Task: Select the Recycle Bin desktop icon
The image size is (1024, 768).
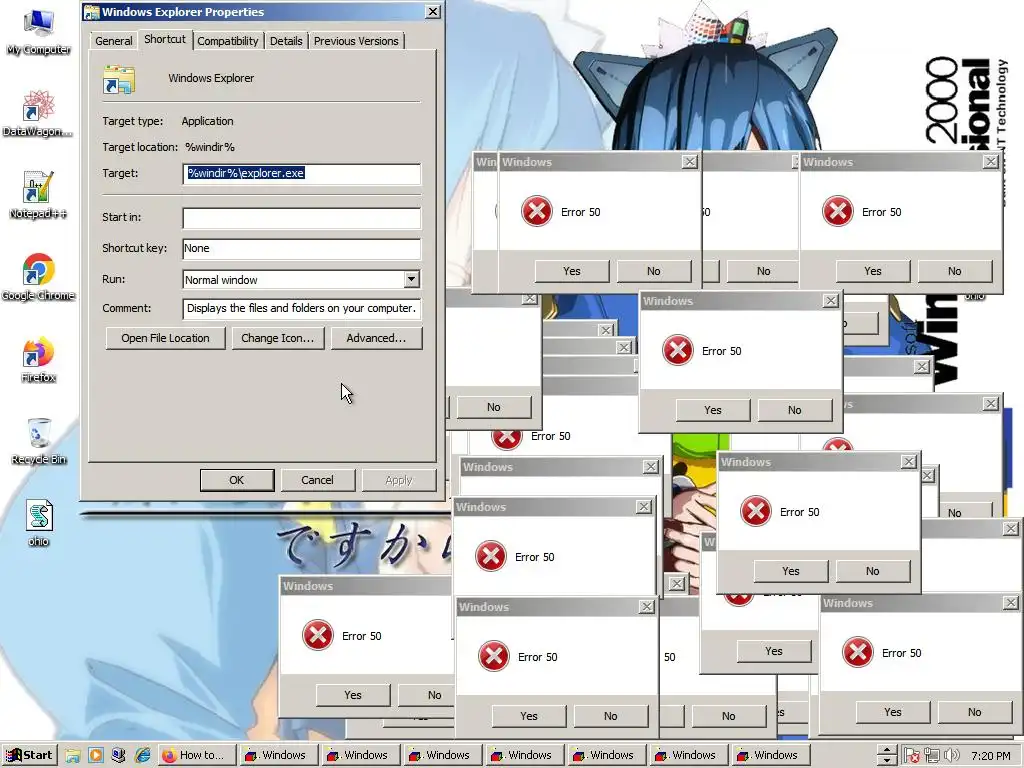Action: (39, 442)
